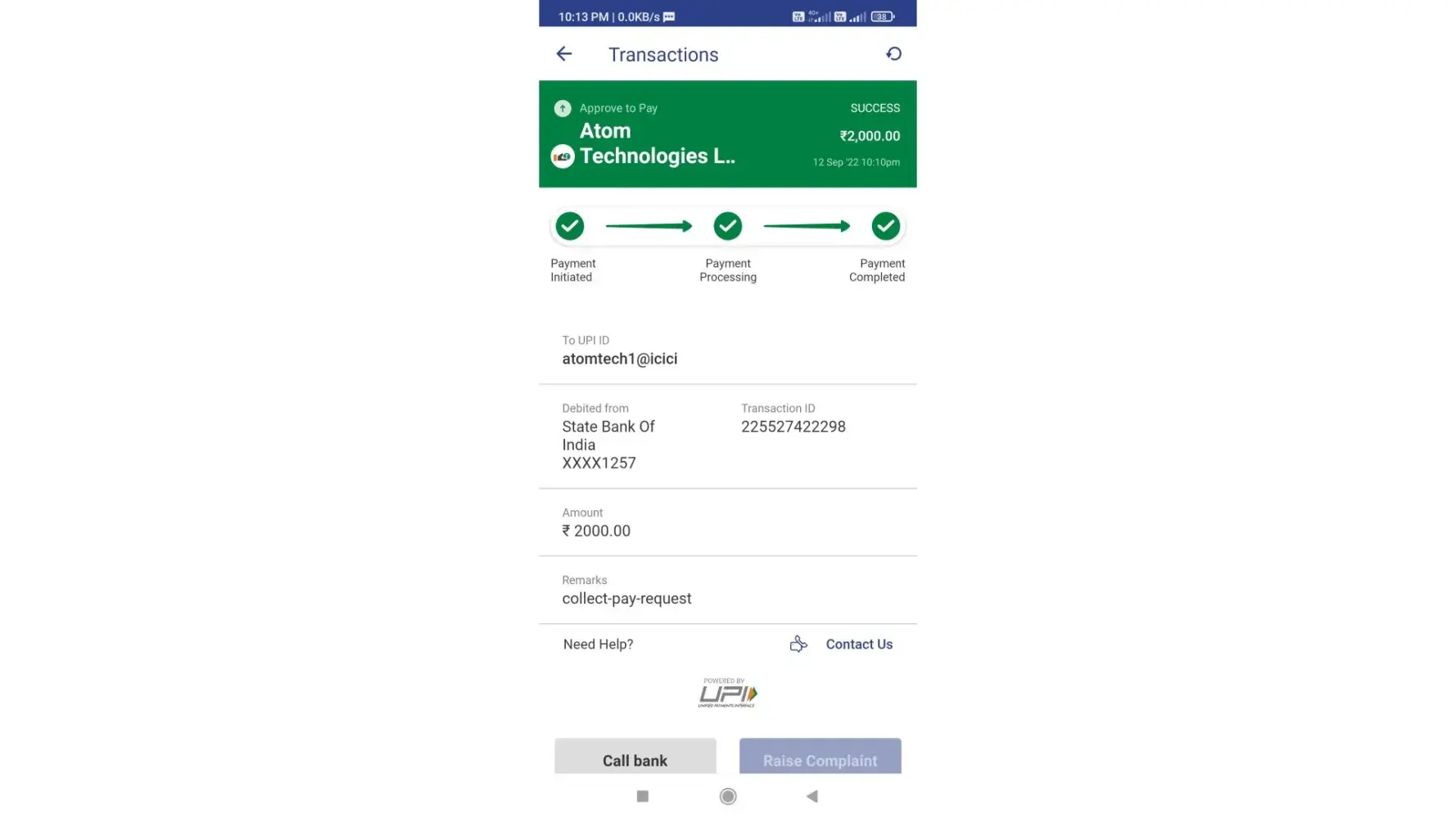Tap the green SUCCESS transaction banner amount

pos(870,136)
